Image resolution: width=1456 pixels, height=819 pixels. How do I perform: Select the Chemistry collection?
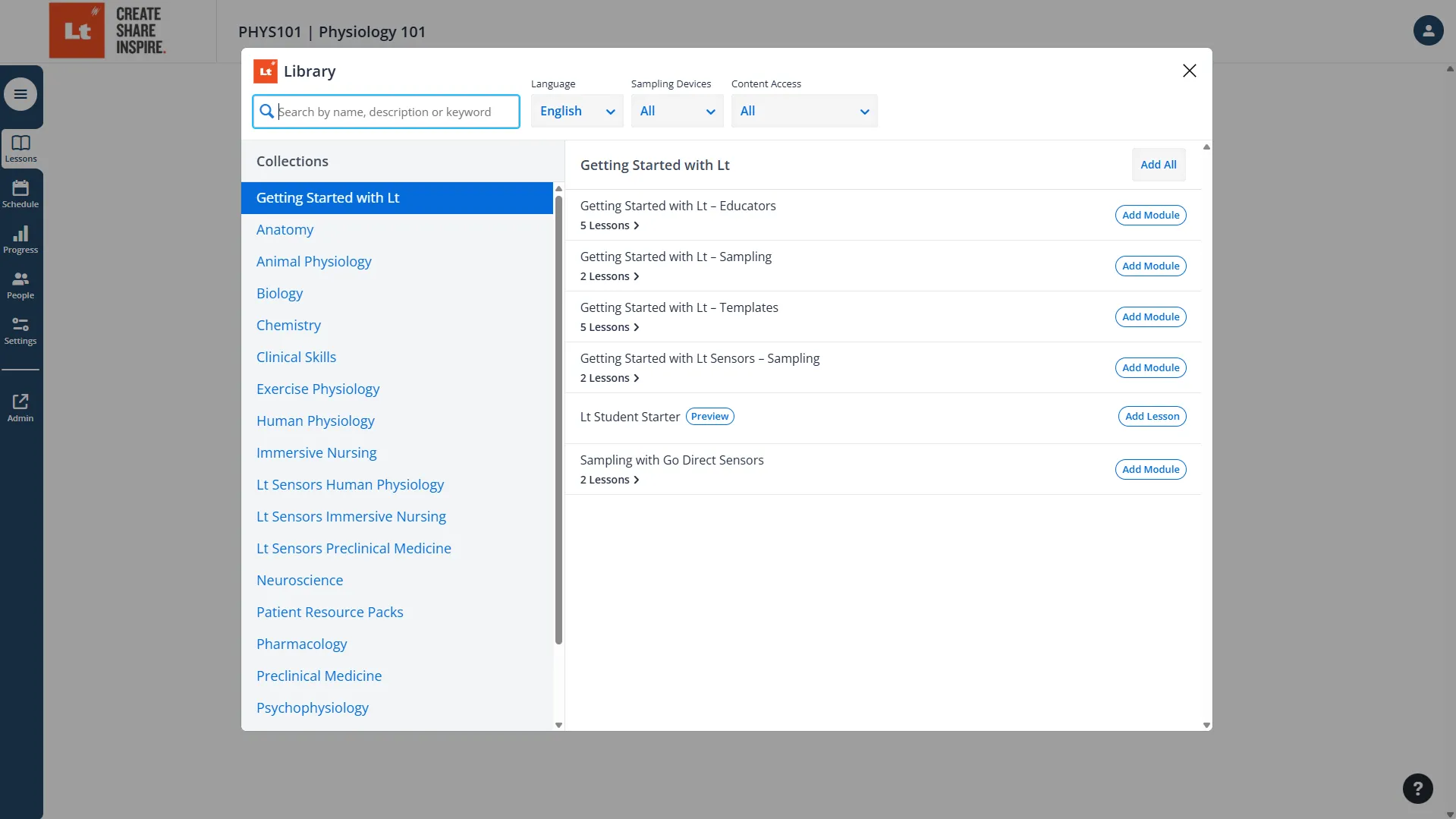(397, 326)
